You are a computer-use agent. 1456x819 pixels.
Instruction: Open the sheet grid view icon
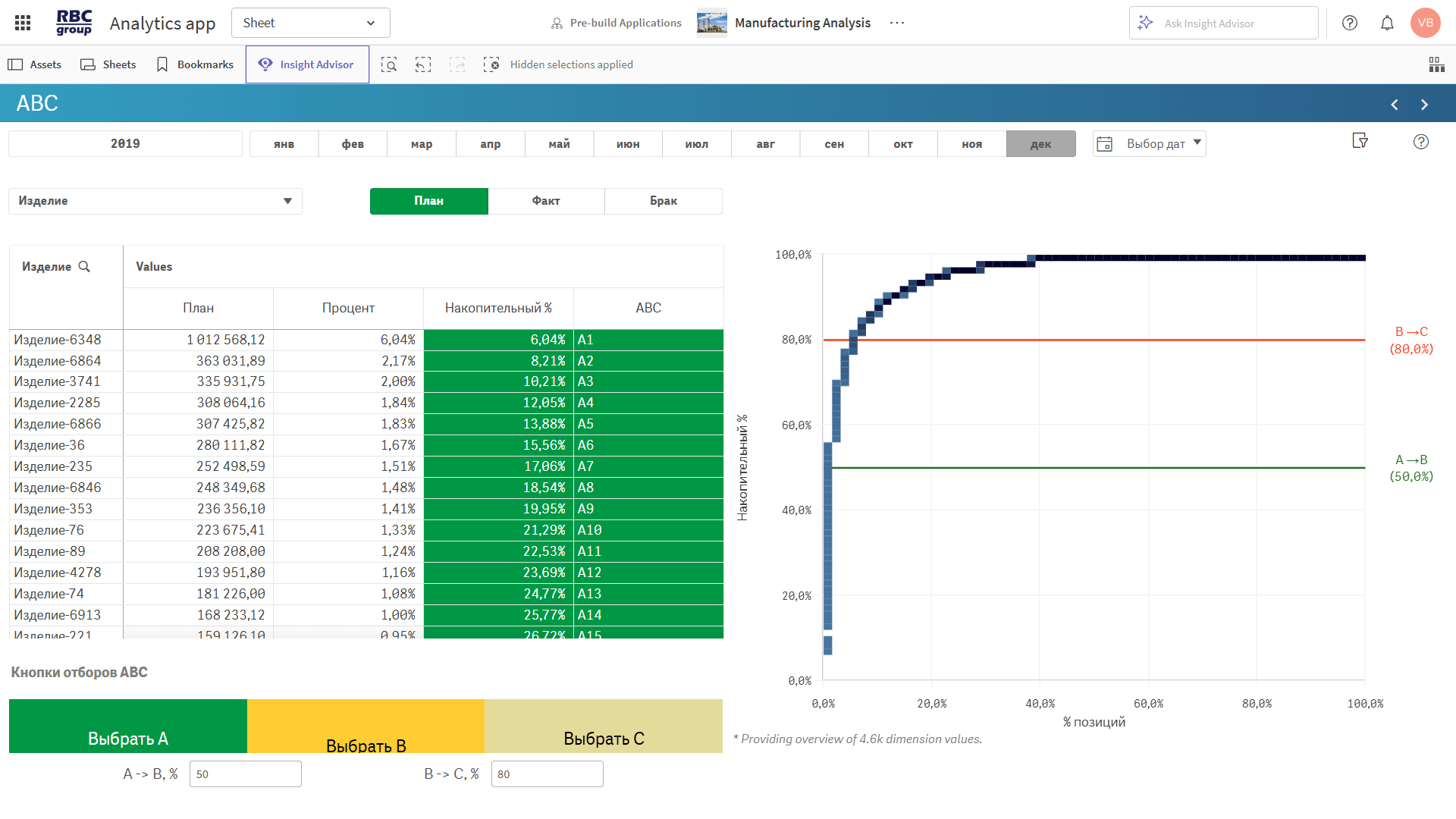click(x=1436, y=64)
